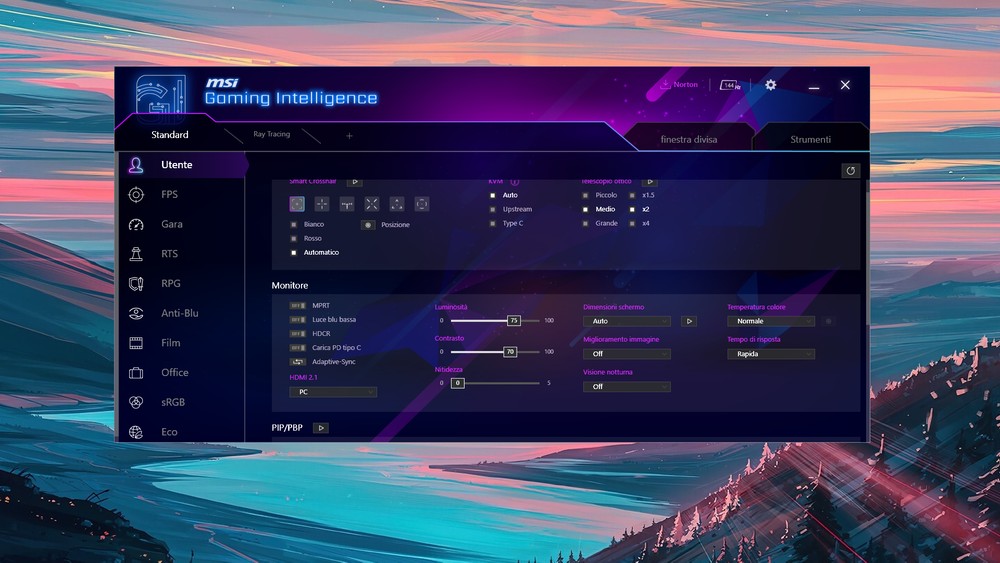Toggle the Luce blu bassa switch
This screenshot has width=1000, height=563.
click(x=298, y=319)
